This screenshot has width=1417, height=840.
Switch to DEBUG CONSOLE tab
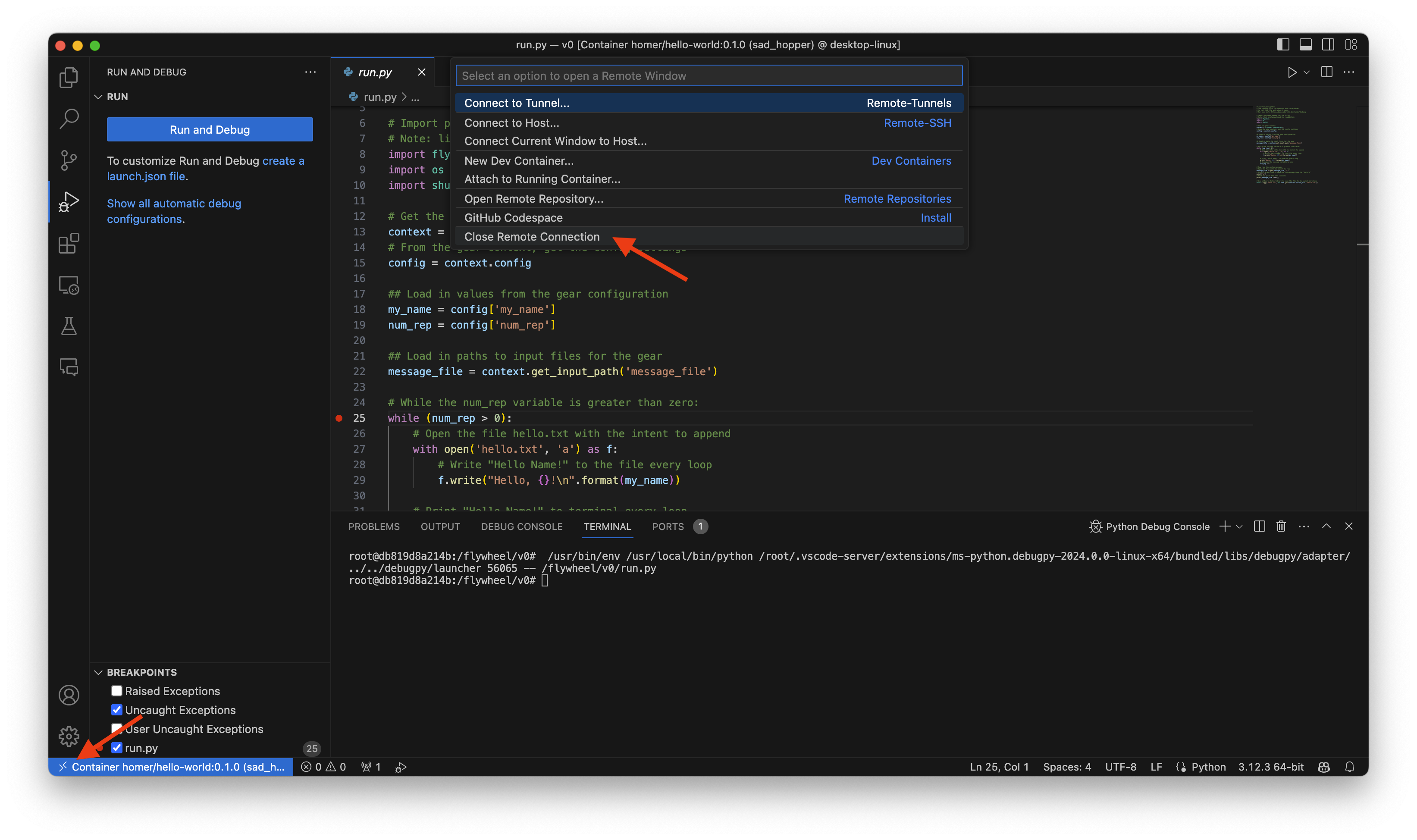click(521, 527)
